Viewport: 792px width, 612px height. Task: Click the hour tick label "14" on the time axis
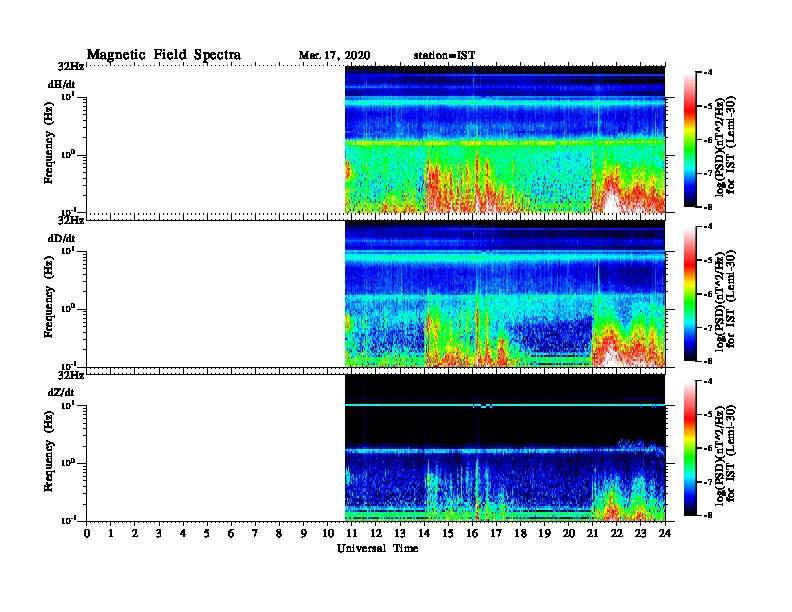(x=424, y=534)
